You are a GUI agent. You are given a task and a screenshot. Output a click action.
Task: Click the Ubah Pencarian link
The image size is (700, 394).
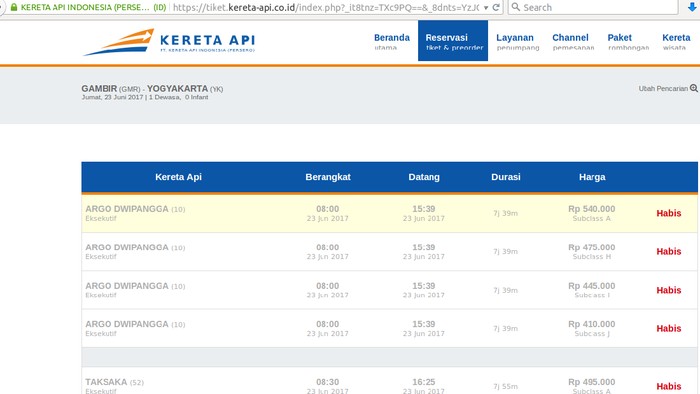[663, 88]
